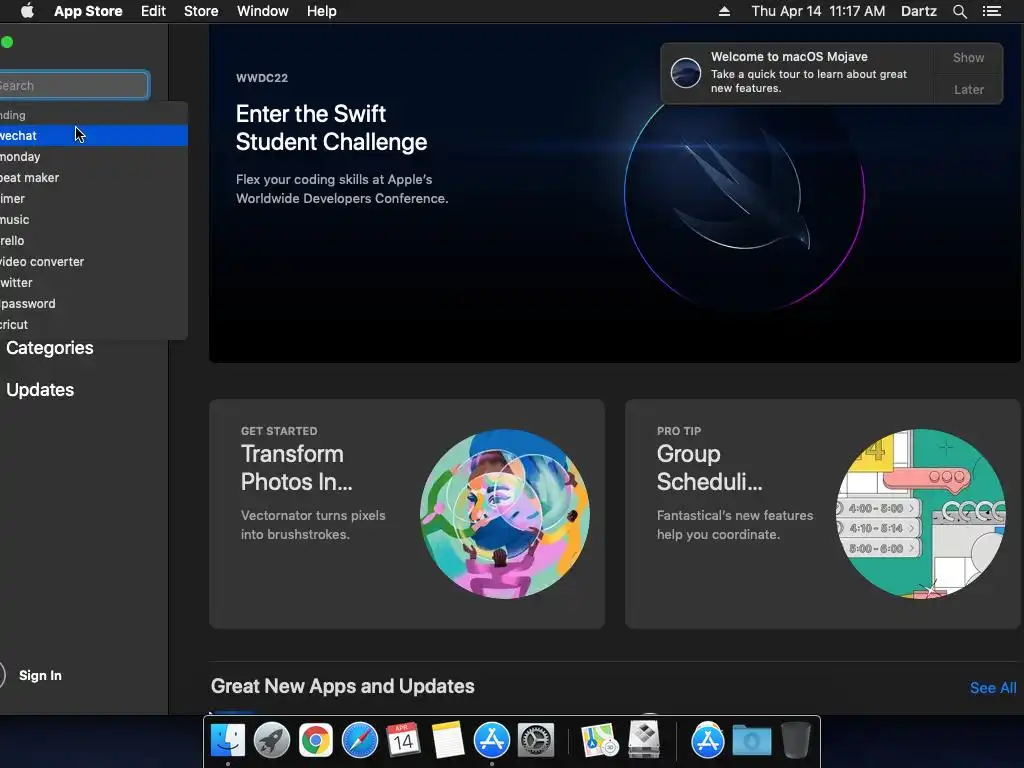Click Later on the Mojave notification
Viewport: 1024px width, 768px height.
tap(968, 89)
